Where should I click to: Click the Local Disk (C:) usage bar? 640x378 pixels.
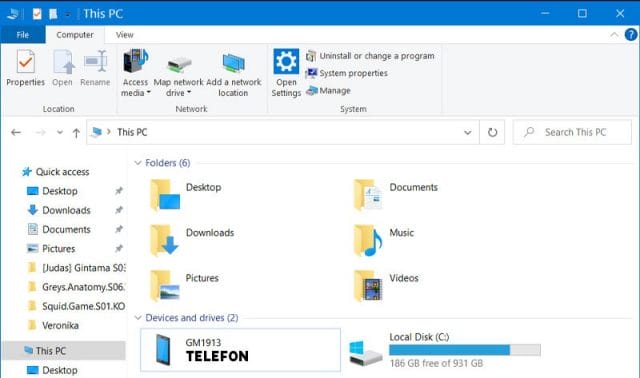[464, 350]
